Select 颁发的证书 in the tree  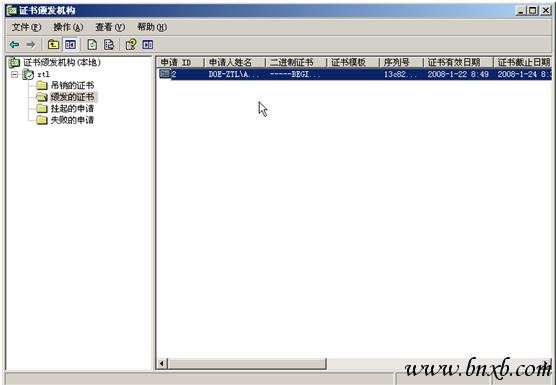73,97
